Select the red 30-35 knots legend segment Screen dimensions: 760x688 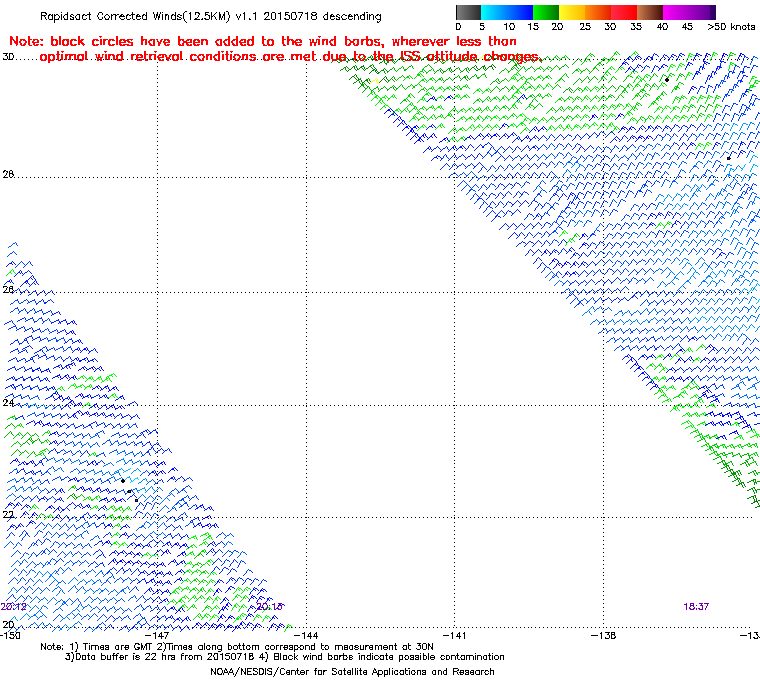click(x=624, y=12)
